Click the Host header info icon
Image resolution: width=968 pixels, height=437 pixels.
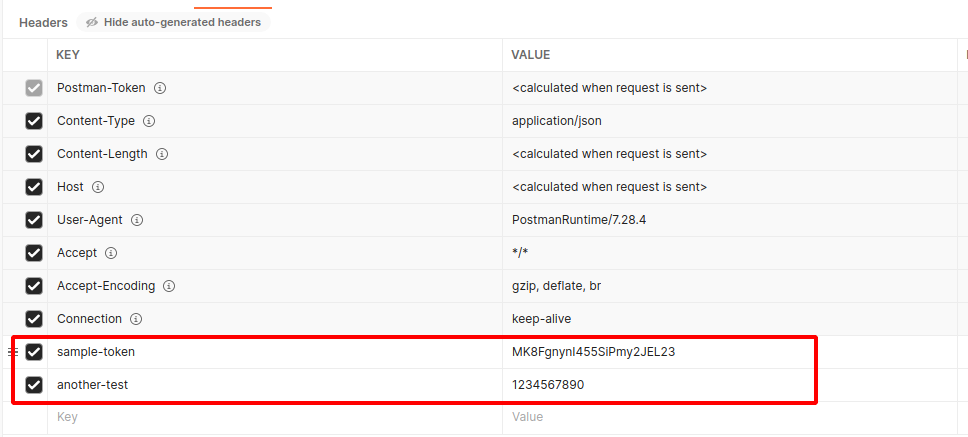[98, 187]
